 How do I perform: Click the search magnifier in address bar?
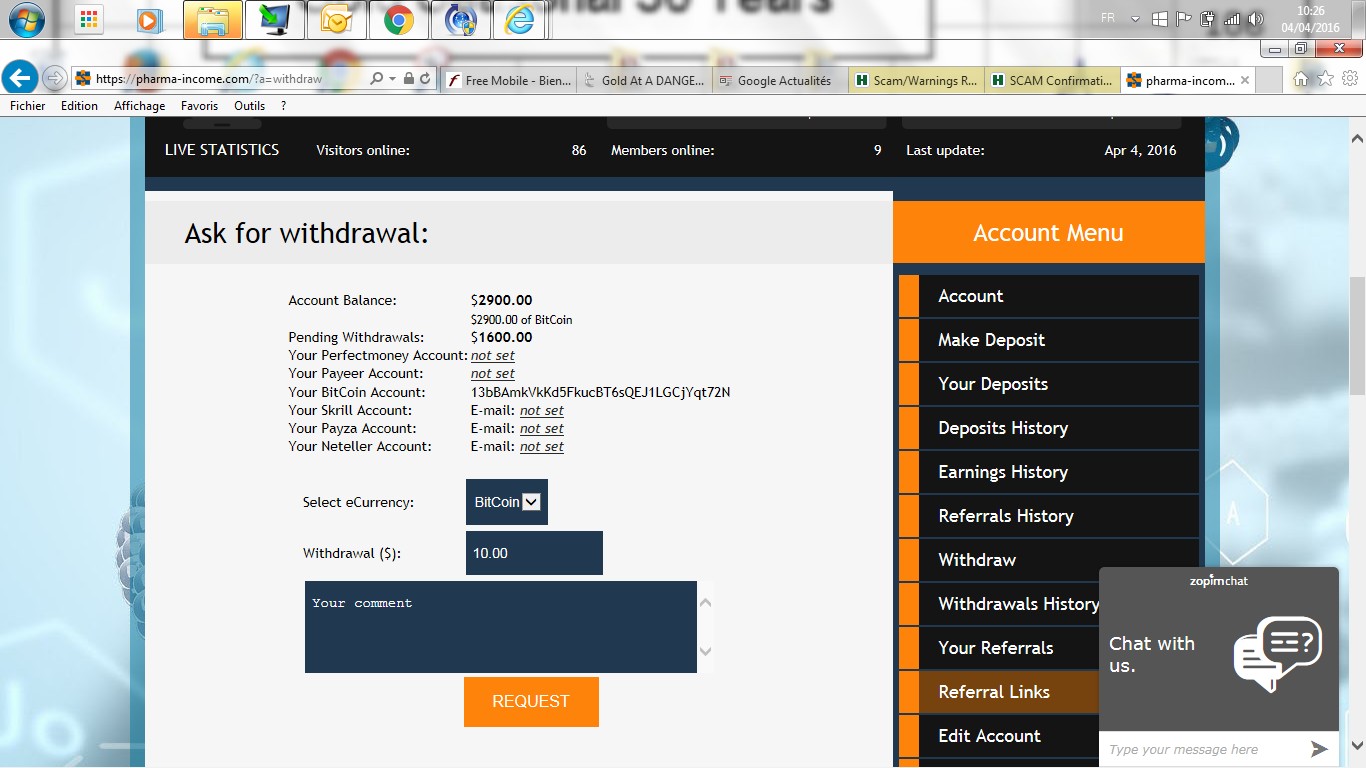pos(376,79)
